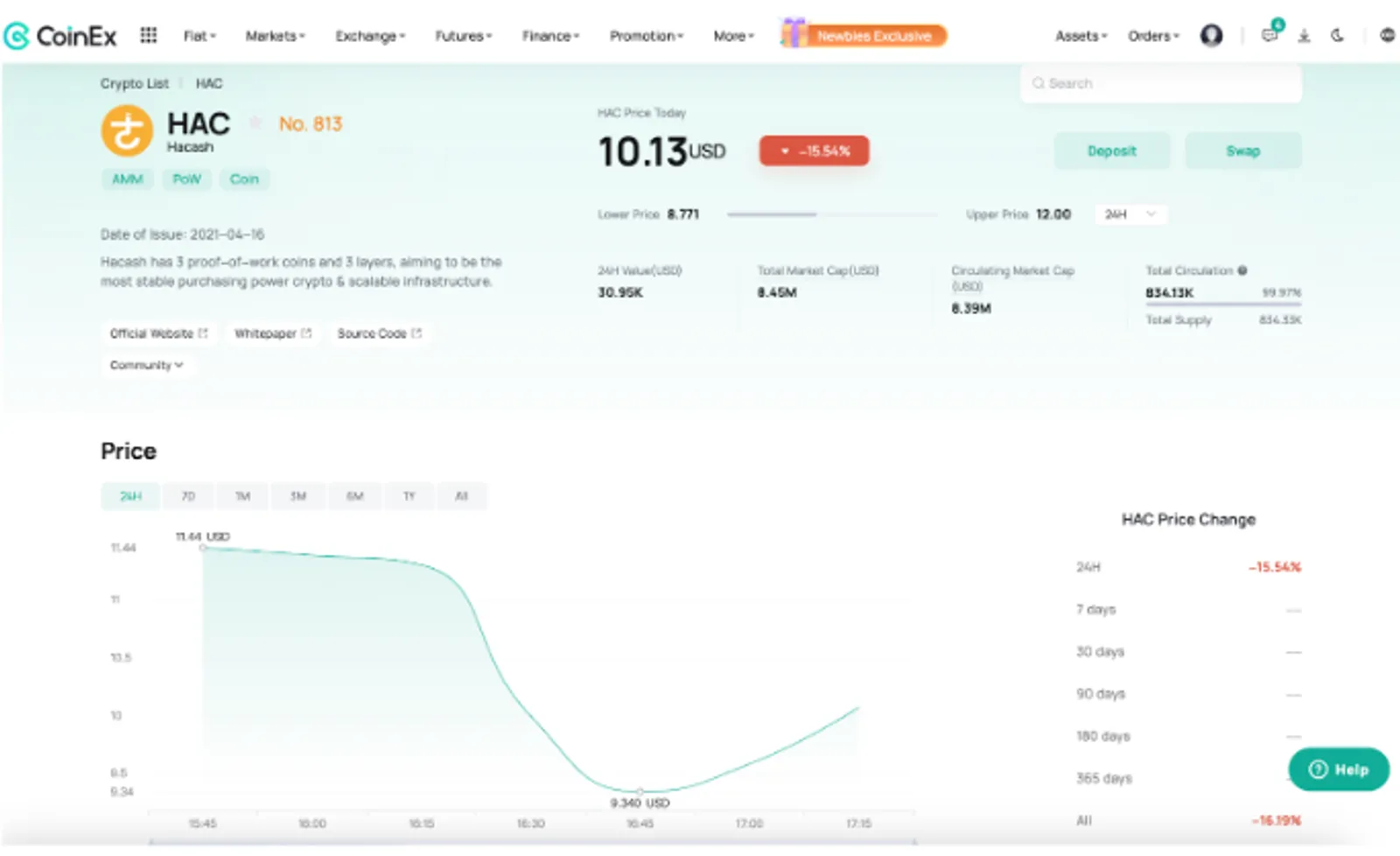Open the Whitepaper link

point(272,333)
